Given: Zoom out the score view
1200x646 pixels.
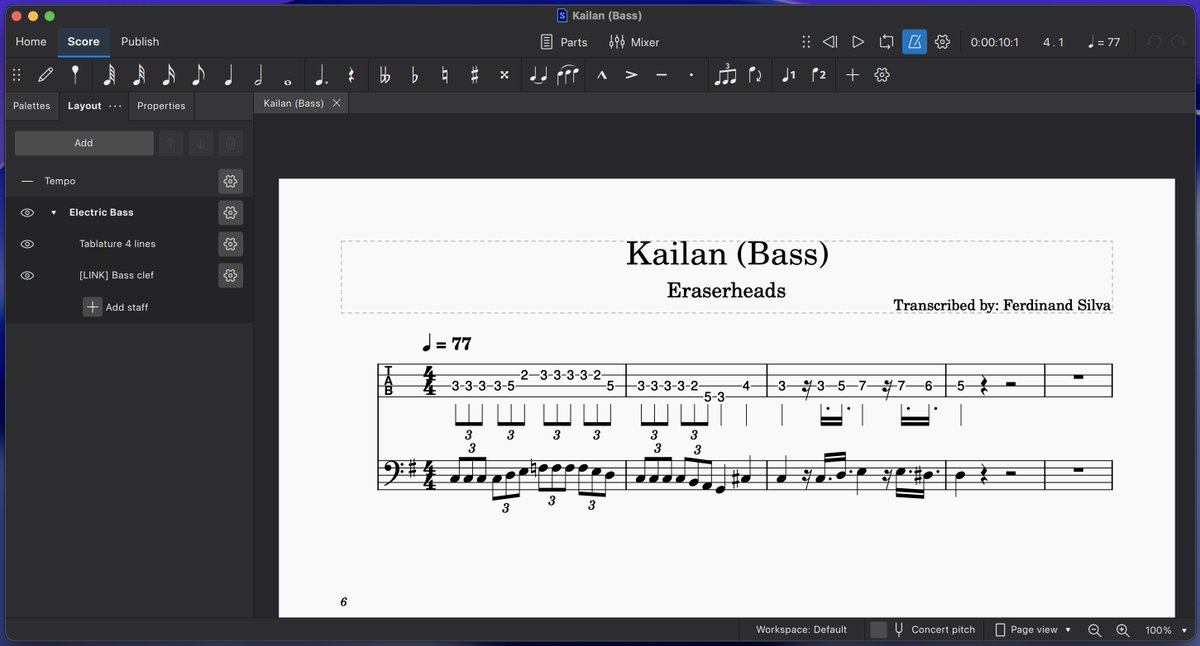Looking at the screenshot, I should pos(1095,630).
